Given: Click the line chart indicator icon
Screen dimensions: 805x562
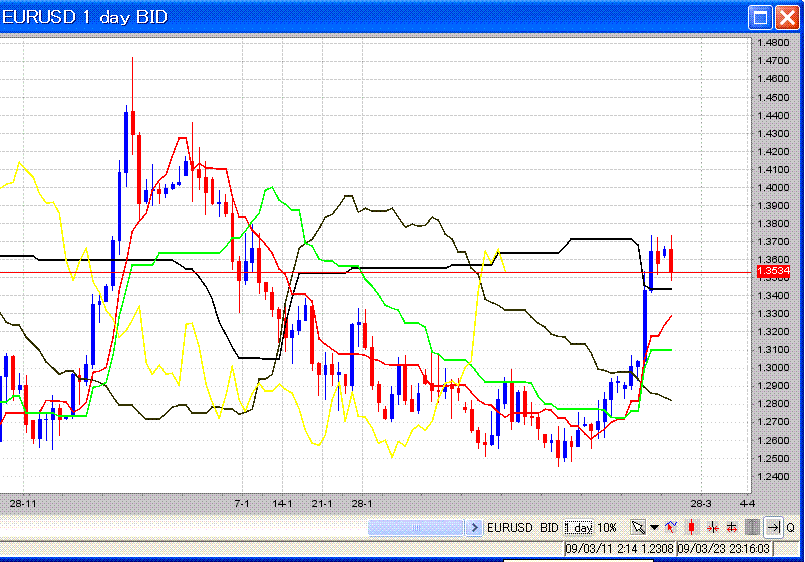Looking at the screenshot, I should 671,527.
